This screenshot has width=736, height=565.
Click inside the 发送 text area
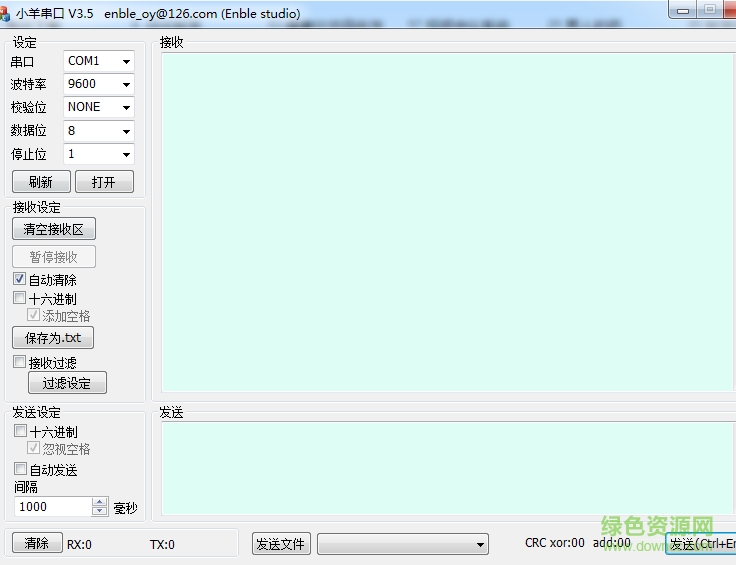pyautogui.click(x=447, y=468)
